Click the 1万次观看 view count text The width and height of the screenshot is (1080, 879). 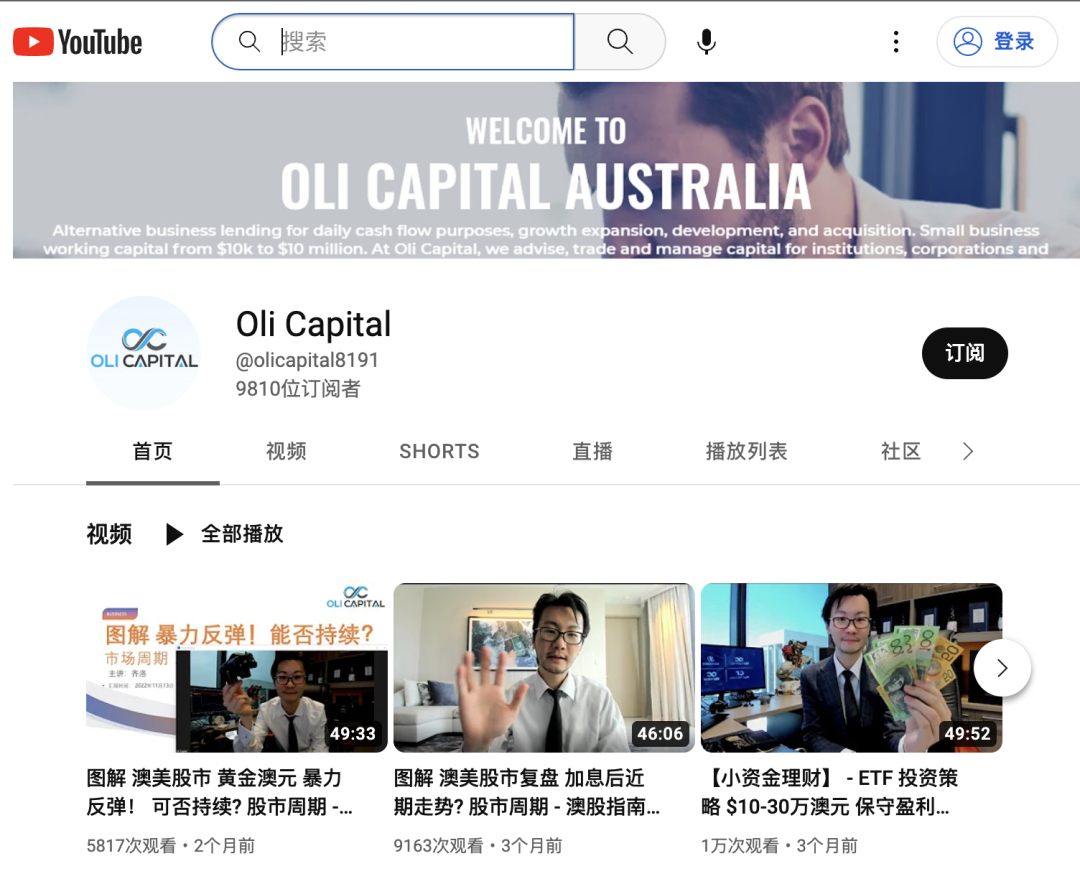tap(740, 845)
